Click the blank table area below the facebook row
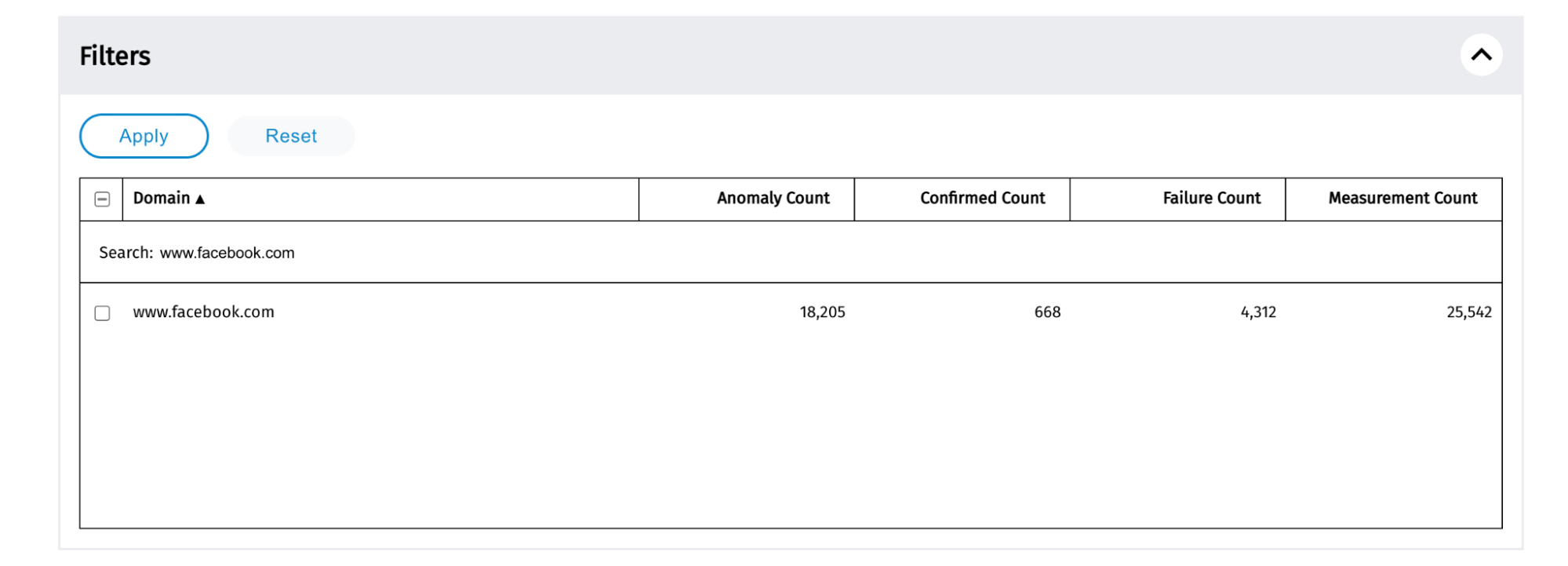Image resolution: width=1568 pixels, height=566 pixels. 784,432
